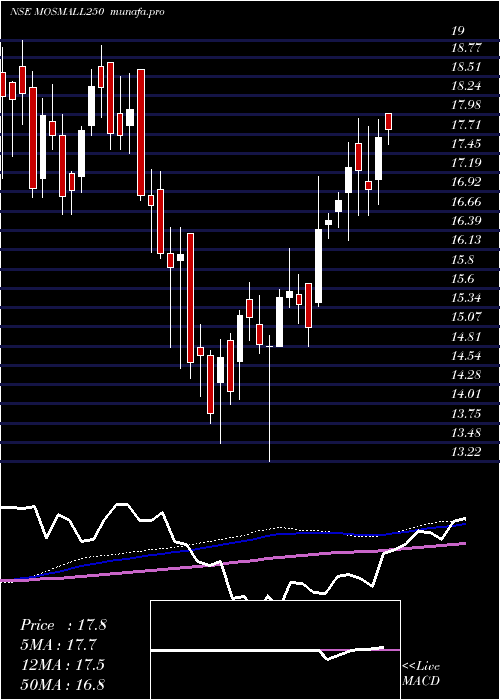Select the 15.8 price axis label
The image size is (500, 700).
(463, 259)
